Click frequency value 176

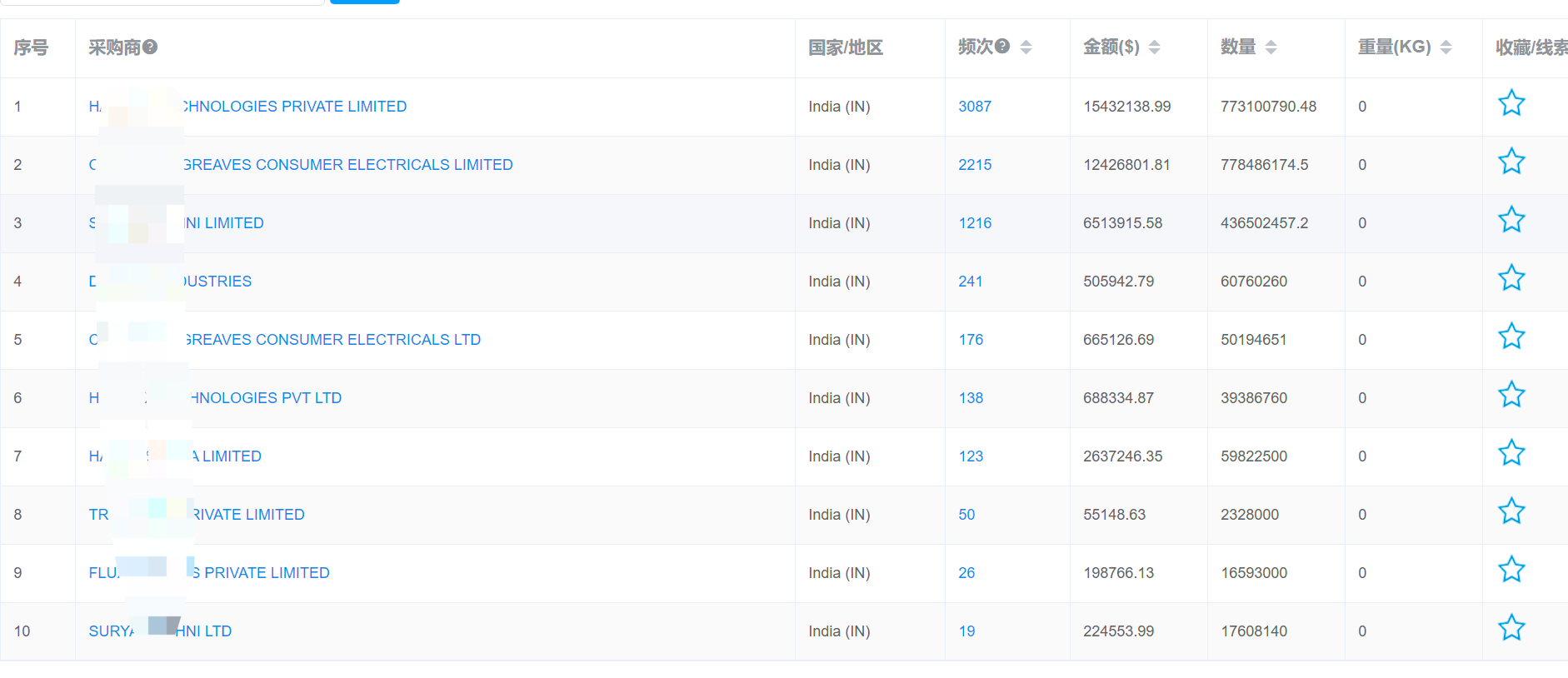click(971, 340)
